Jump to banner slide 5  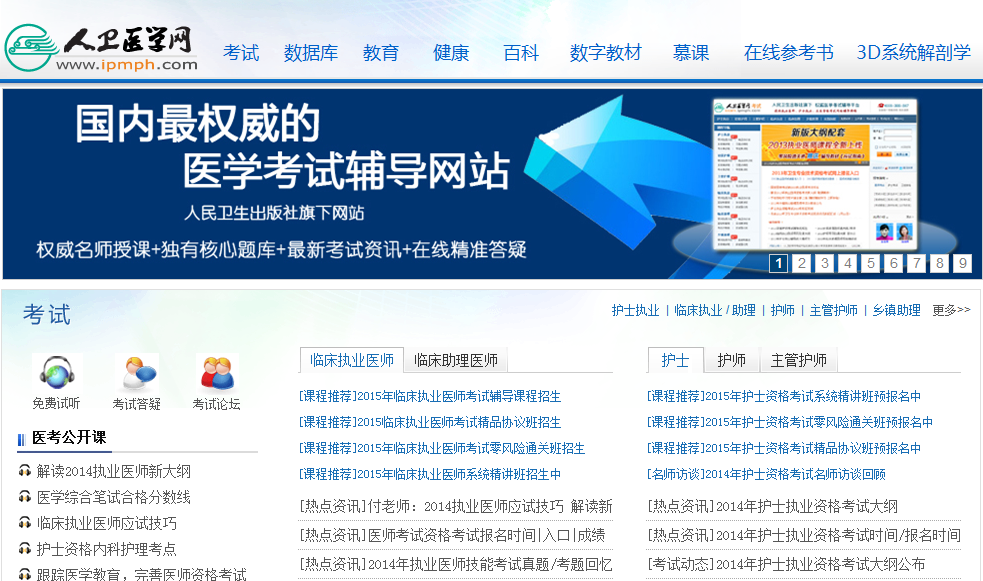[871, 264]
